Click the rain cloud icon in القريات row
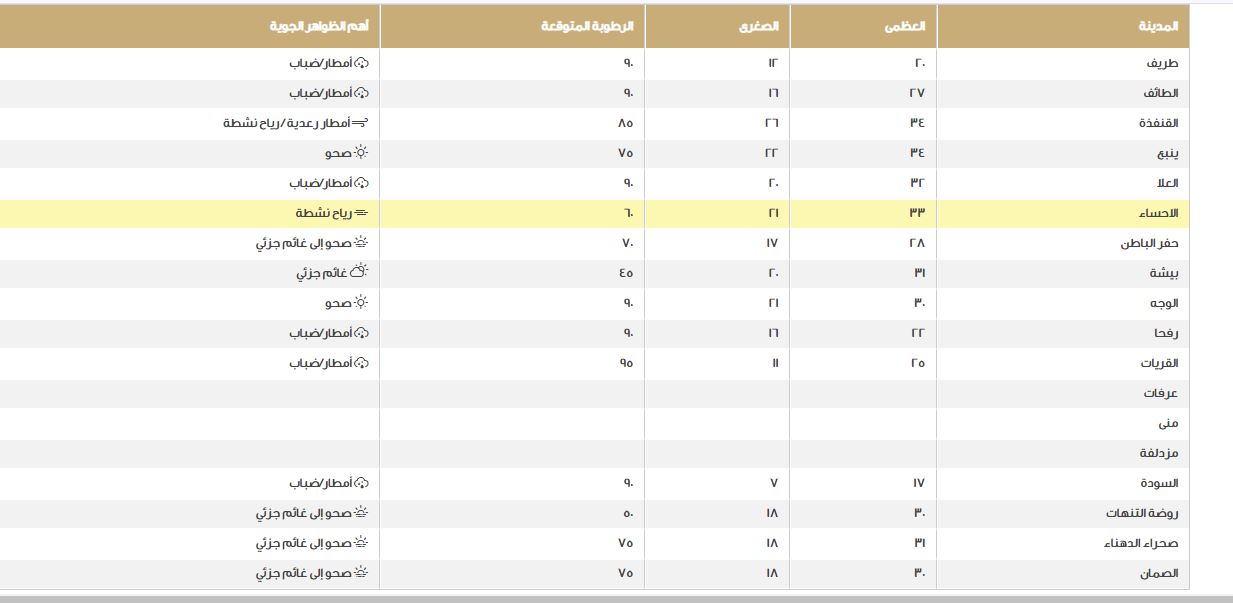 click(362, 363)
